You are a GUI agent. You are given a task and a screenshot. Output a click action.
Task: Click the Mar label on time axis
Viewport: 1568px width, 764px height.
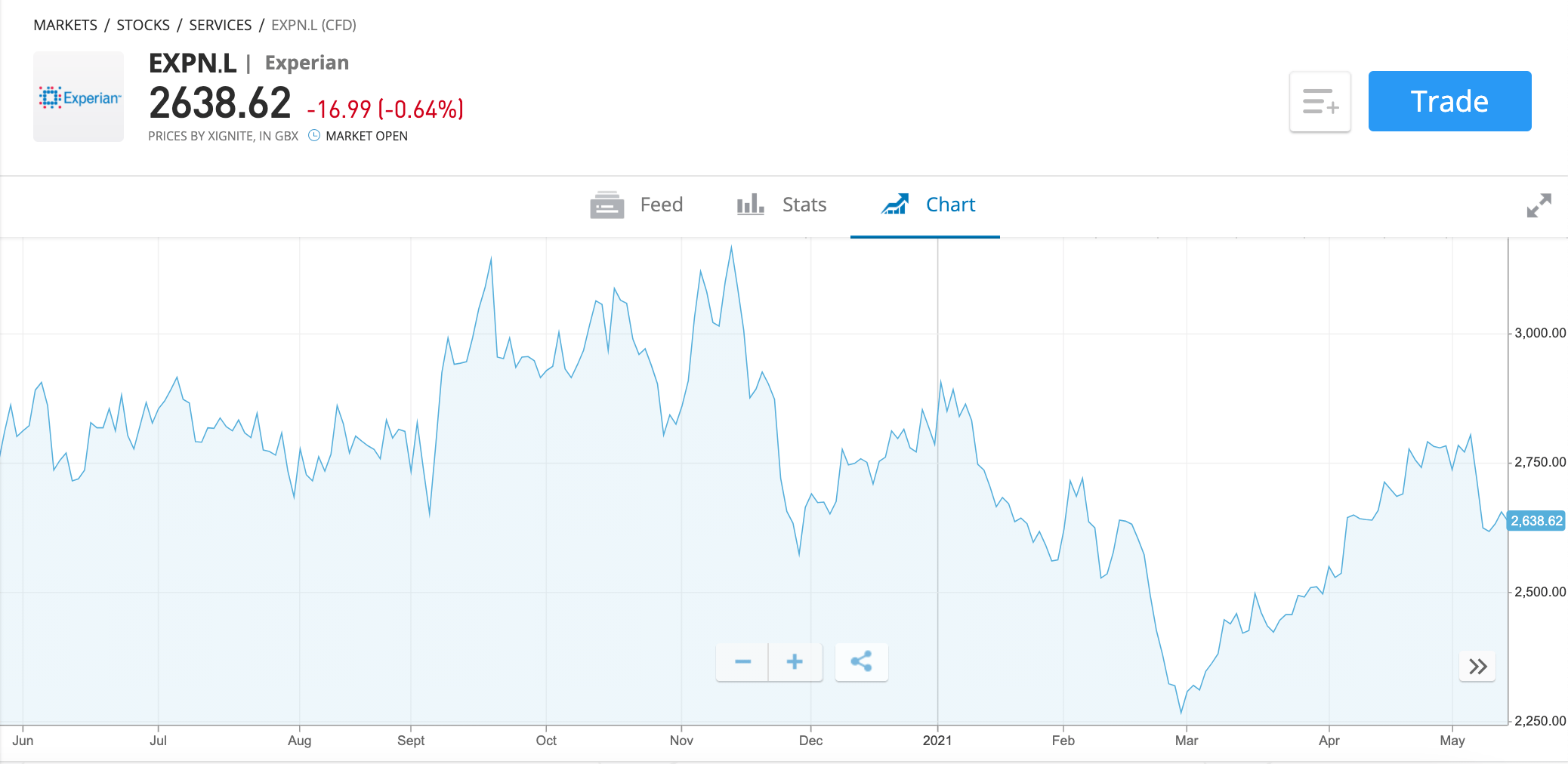point(1187,741)
